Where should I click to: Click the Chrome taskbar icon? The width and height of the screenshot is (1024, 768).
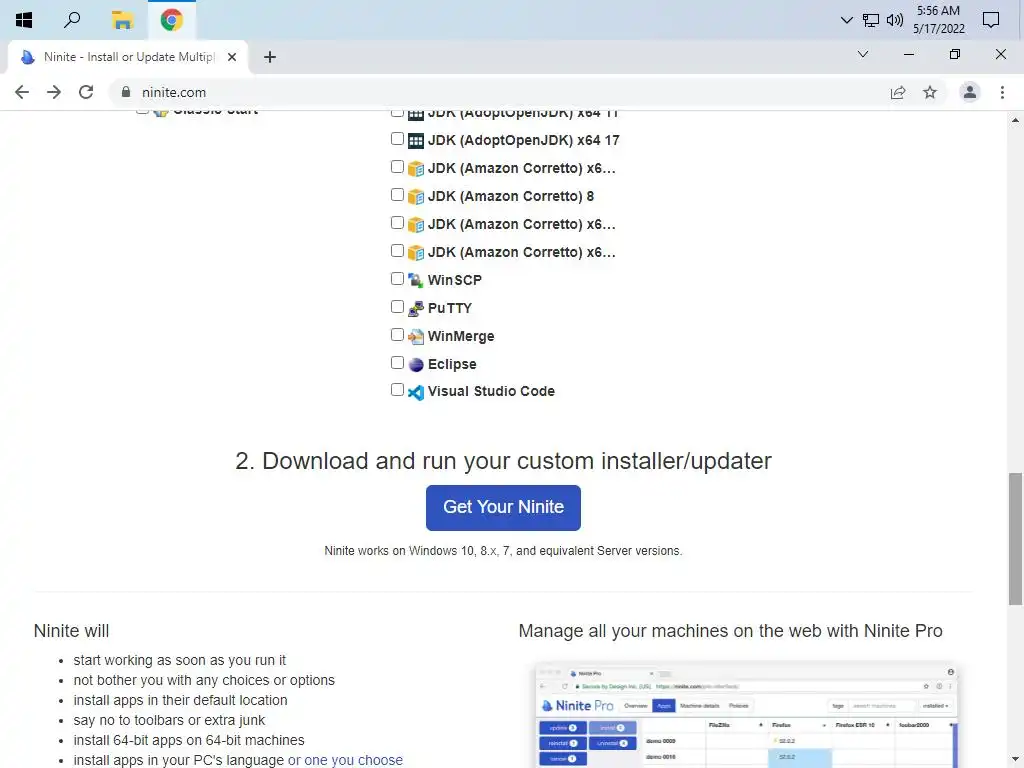pos(172,20)
